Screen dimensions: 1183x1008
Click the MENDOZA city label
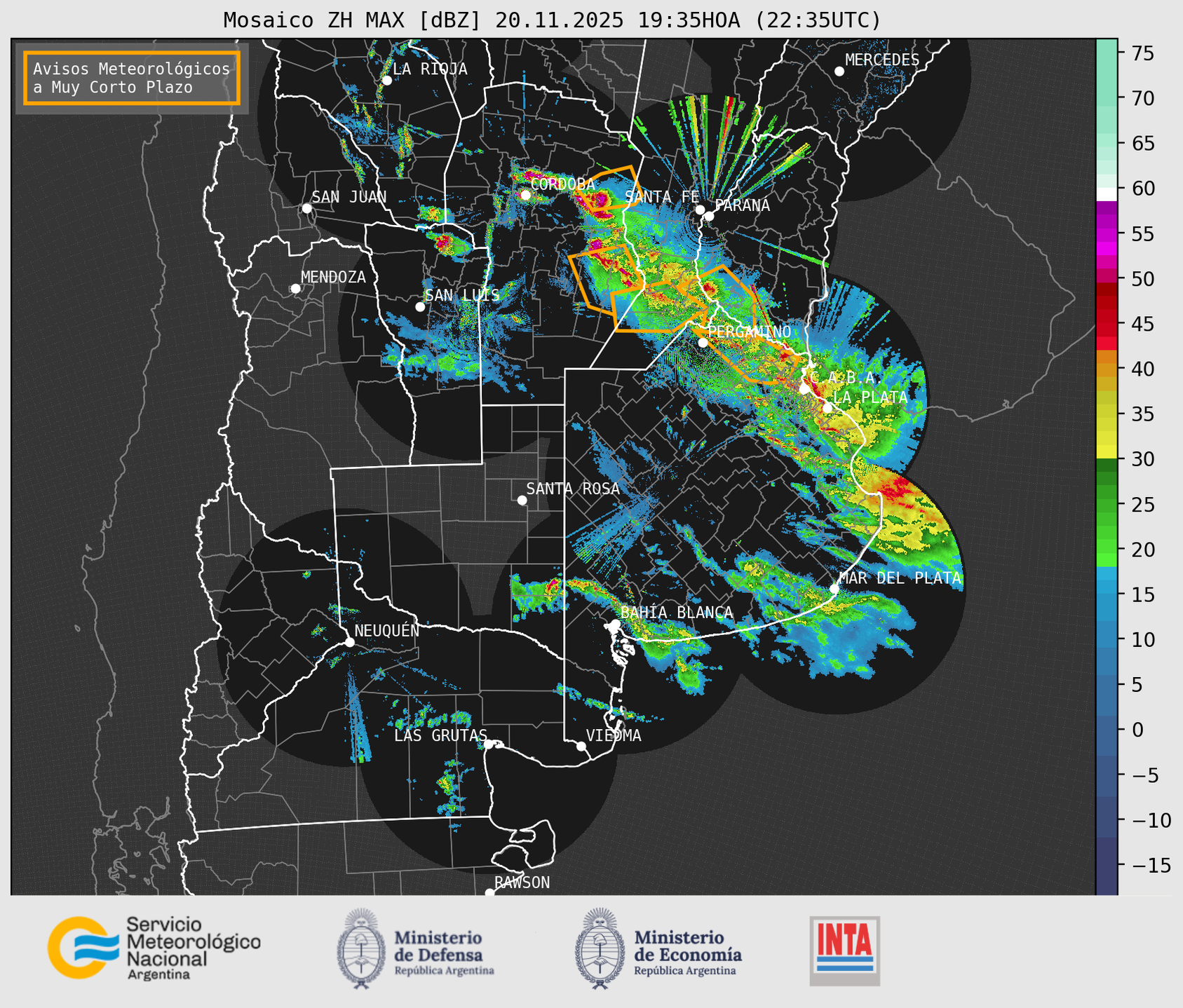click(x=333, y=277)
